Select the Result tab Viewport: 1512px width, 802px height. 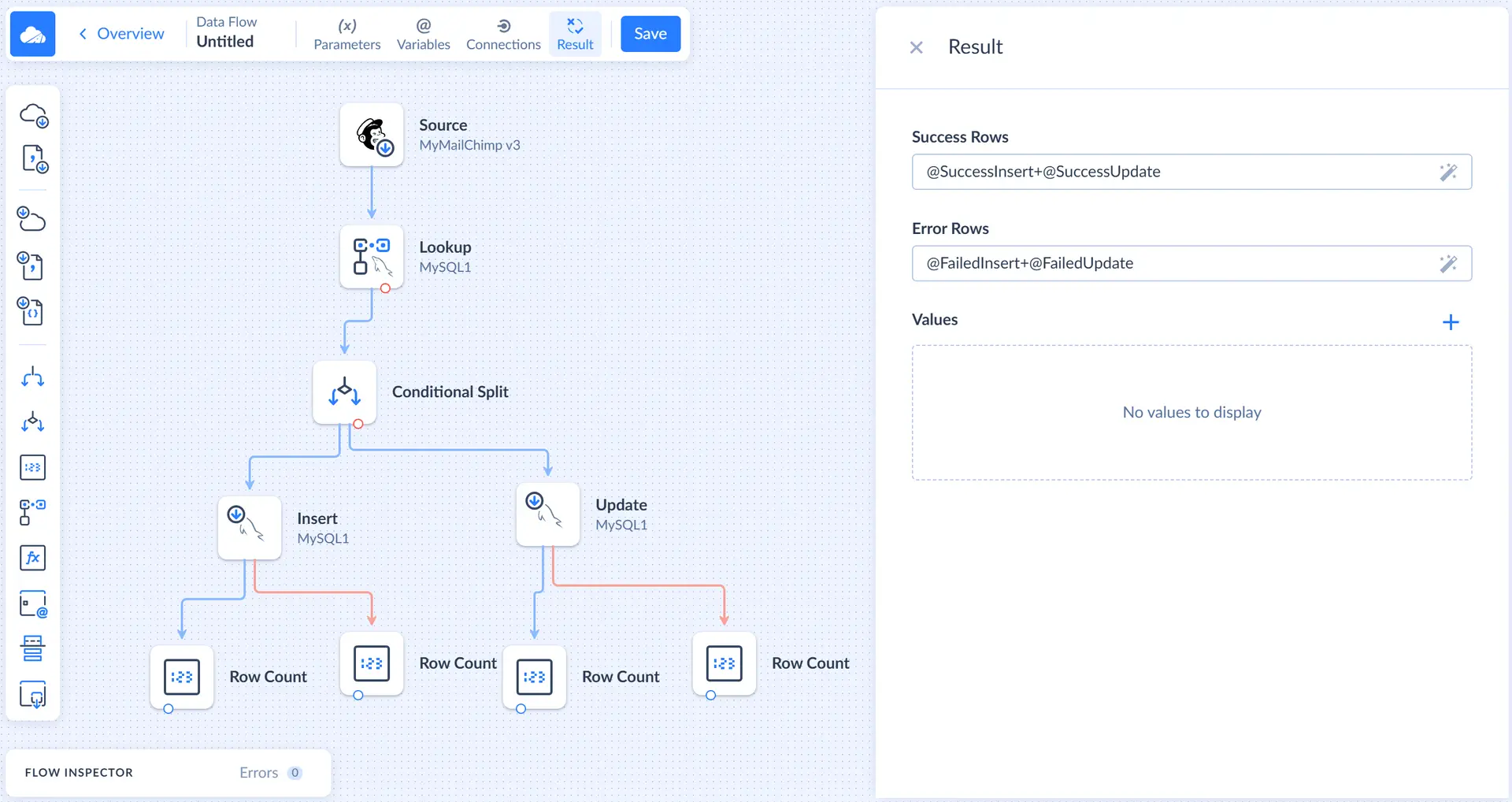(x=575, y=35)
